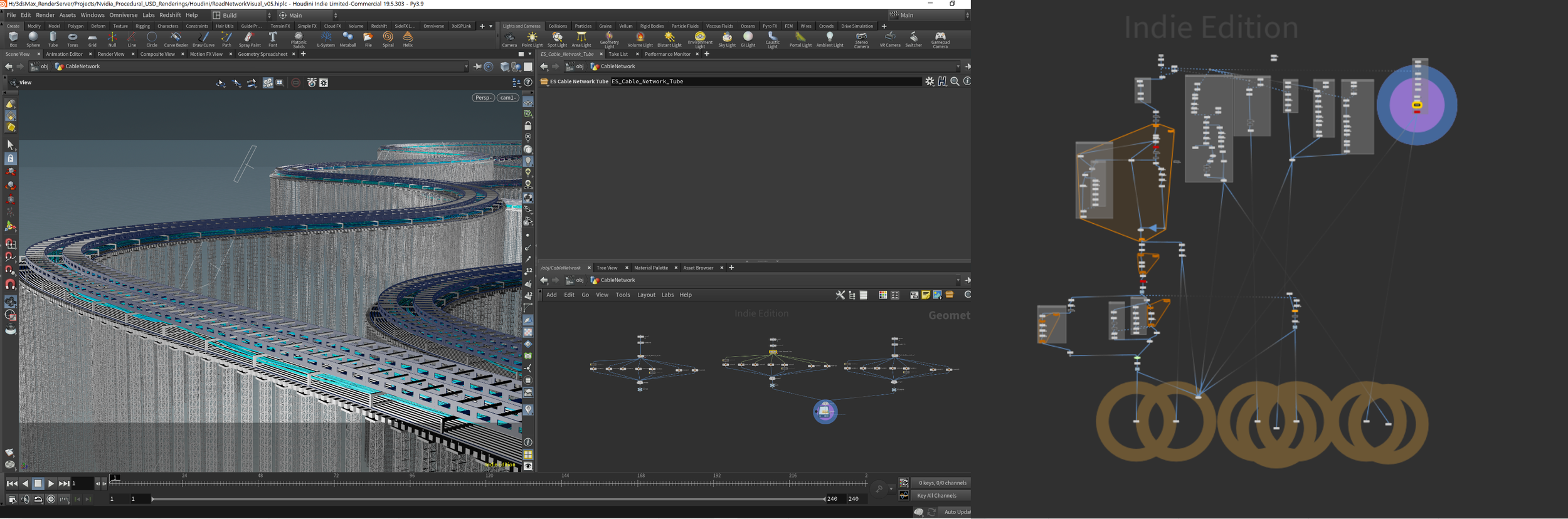Image resolution: width=1568 pixels, height=519 pixels.
Task: Select the Torus shelf tool
Action: pyautogui.click(x=73, y=39)
